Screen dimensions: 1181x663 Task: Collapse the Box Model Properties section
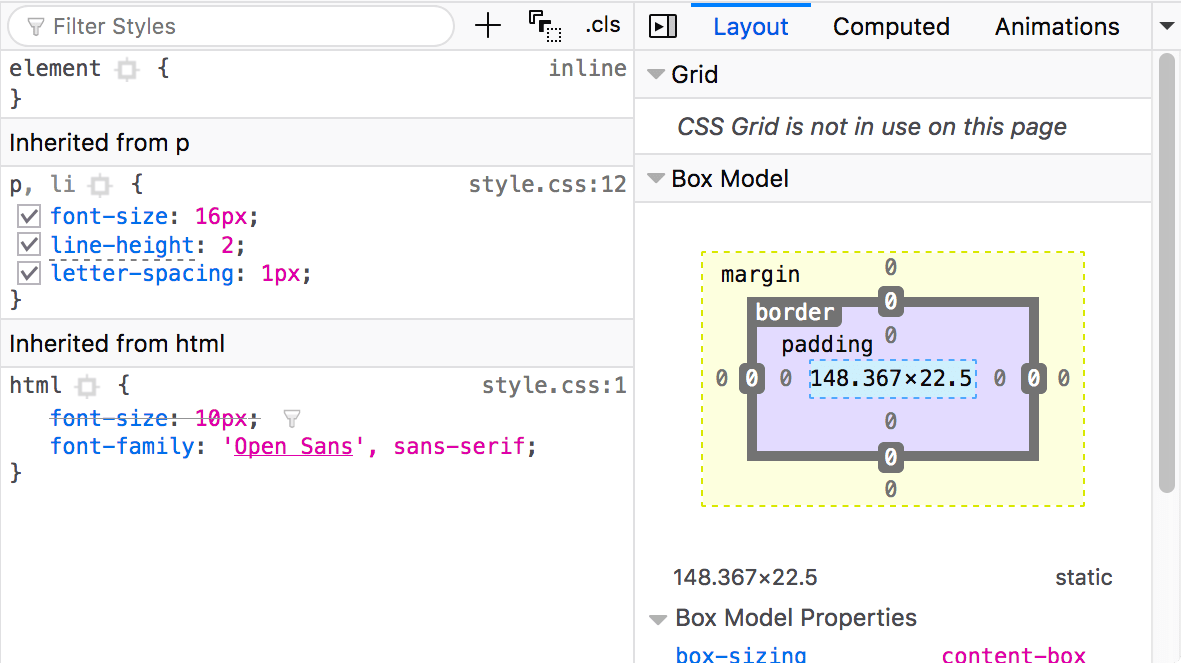[x=657, y=618]
